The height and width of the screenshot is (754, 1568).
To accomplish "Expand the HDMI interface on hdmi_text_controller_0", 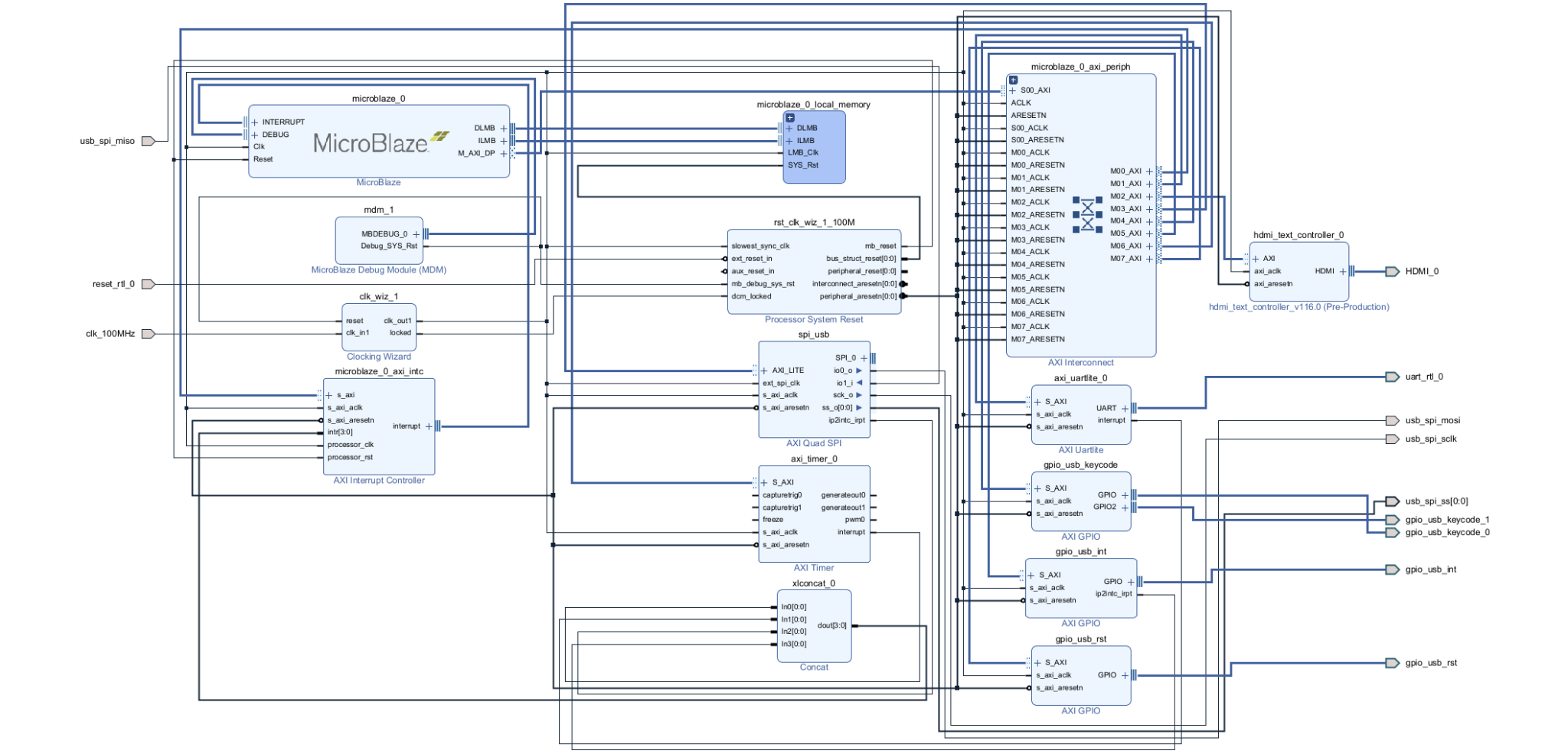I will (x=1343, y=272).
